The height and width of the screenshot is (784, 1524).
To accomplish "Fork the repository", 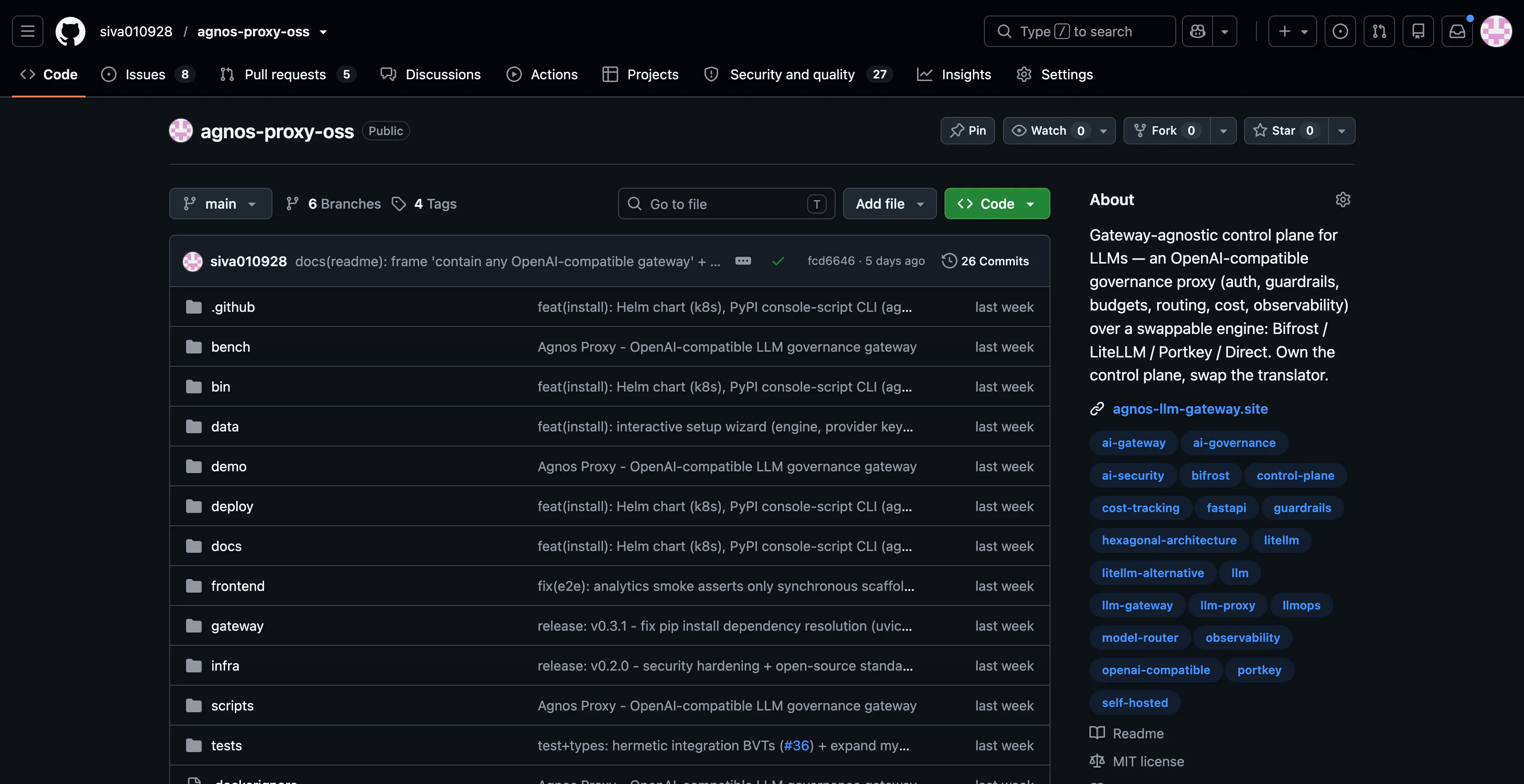I will tap(1166, 131).
